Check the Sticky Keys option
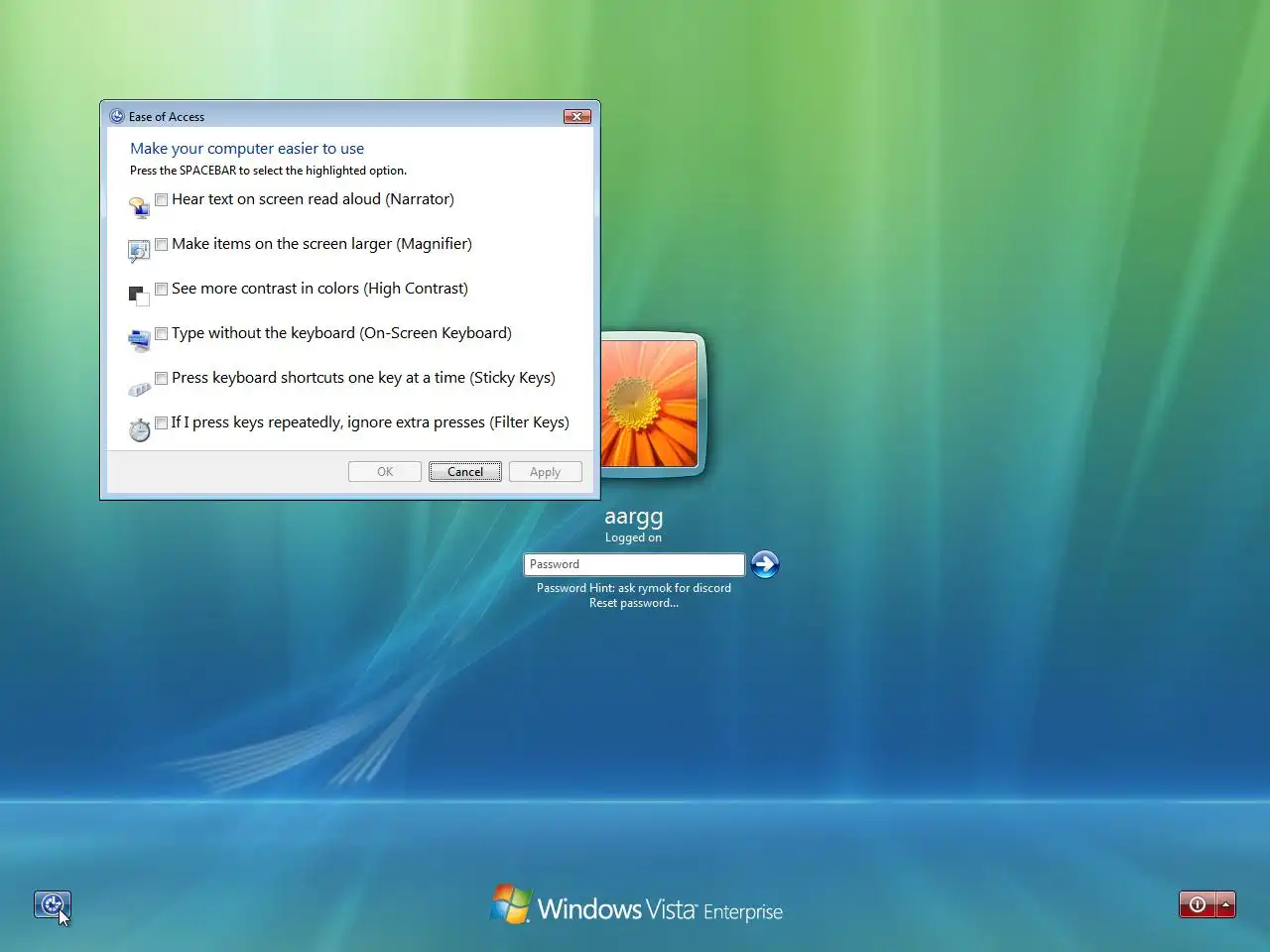 [161, 378]
